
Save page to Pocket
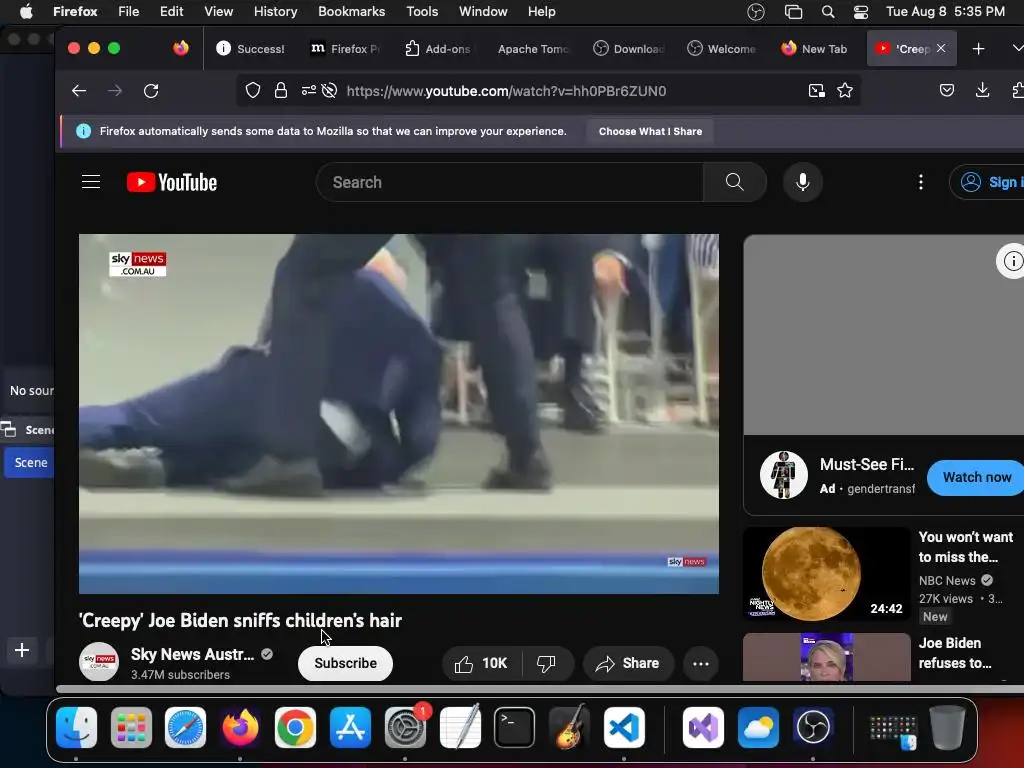click(947, 91)
